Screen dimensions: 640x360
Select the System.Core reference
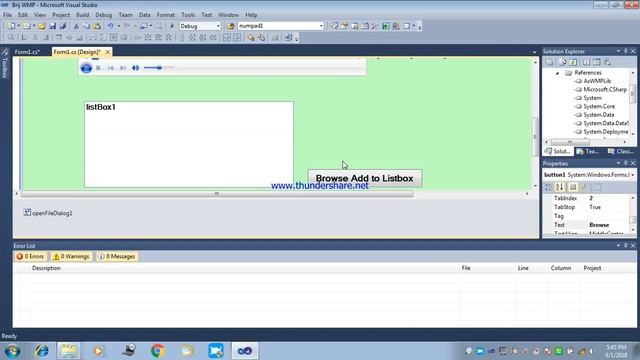599,106
